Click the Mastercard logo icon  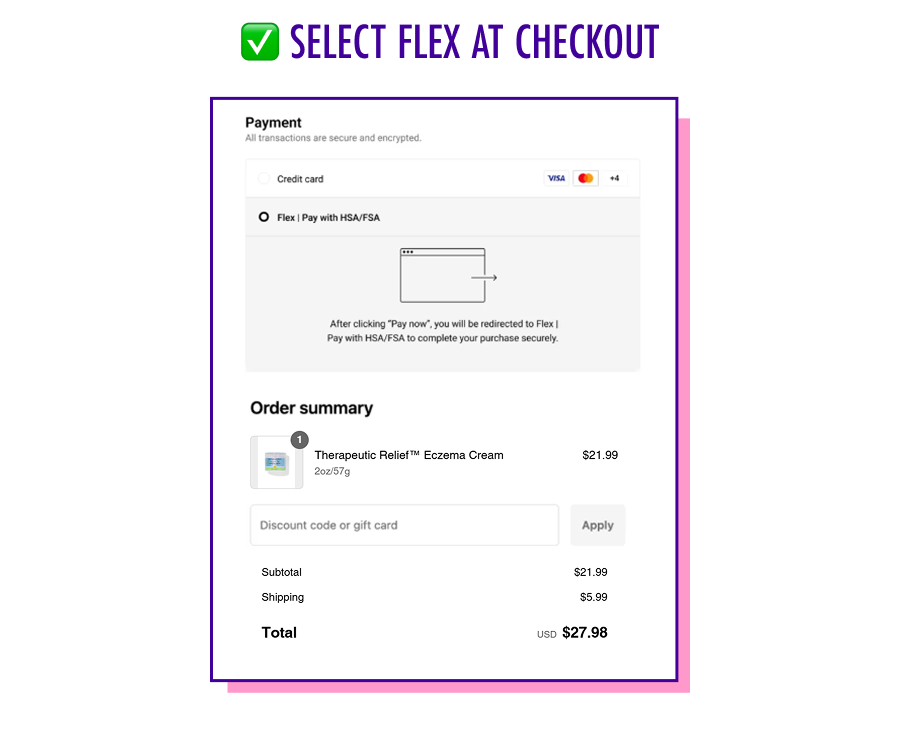(x=585, y=178)
